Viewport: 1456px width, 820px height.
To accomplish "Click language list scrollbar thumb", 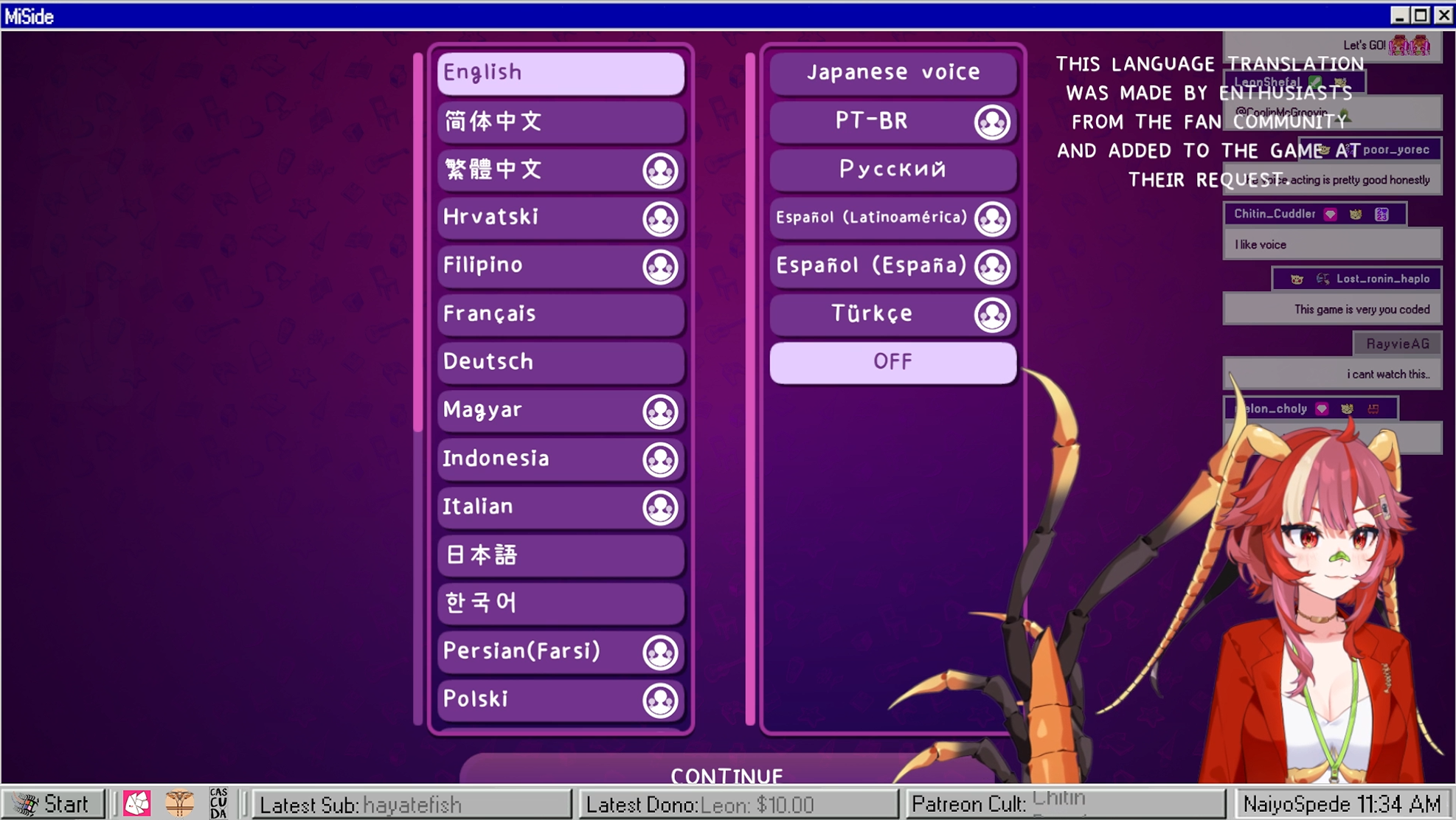I will [x=418, y=243].
